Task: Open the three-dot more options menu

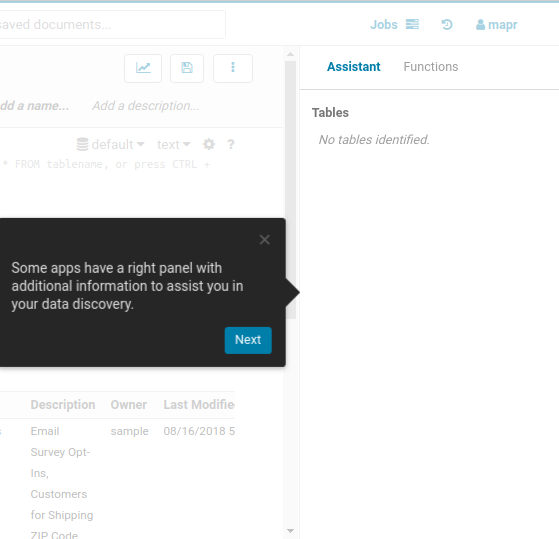Action: pyautogui.click(x=233, y=68)
